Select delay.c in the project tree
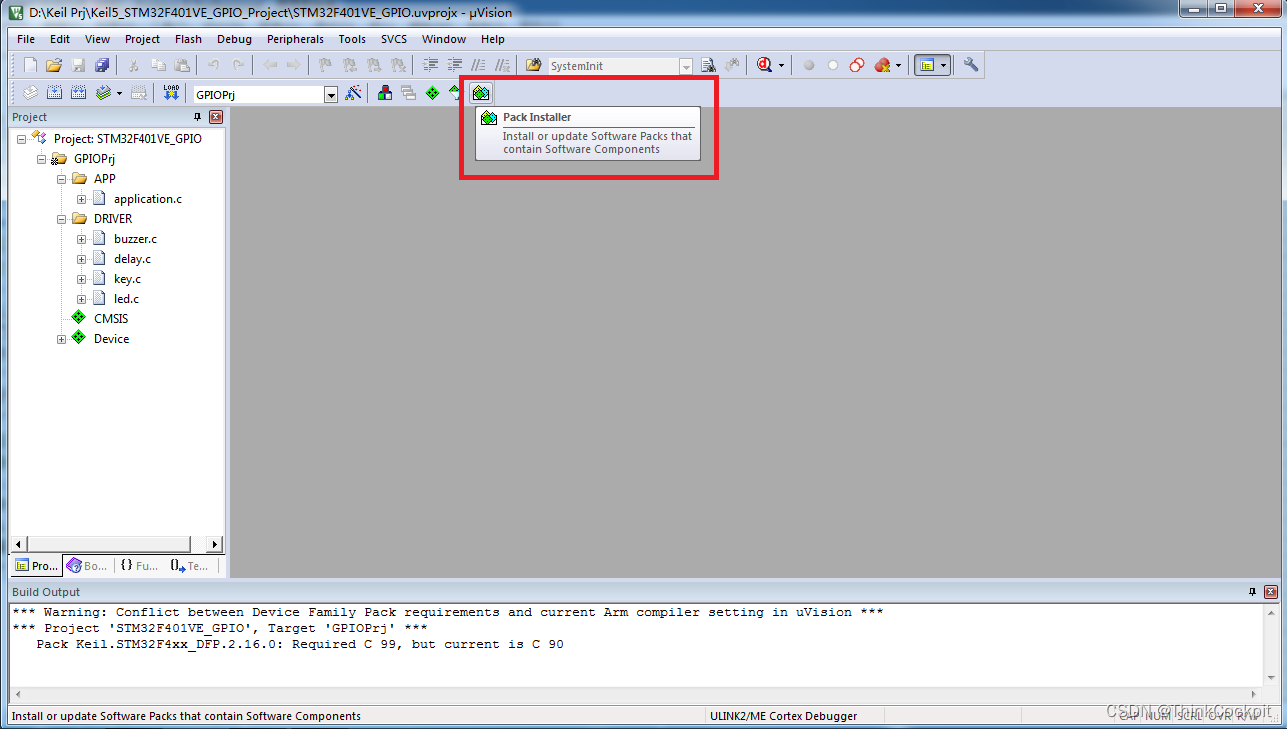 click(132, 259)
